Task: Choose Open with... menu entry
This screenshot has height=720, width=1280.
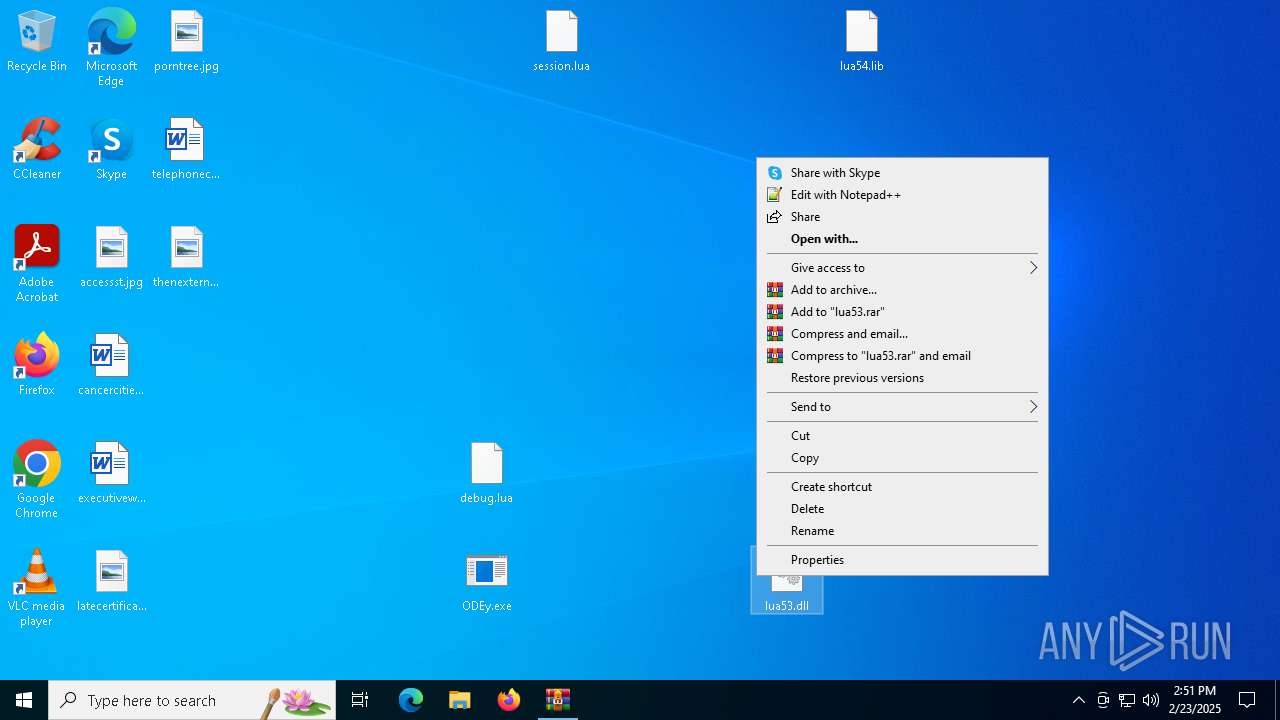Action: pyautogui.click(x=902, y=239)
